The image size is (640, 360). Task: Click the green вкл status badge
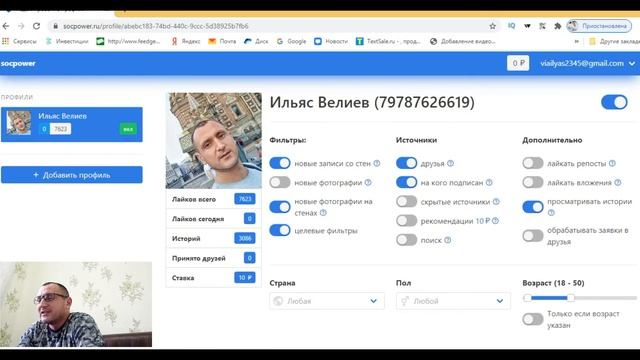[128, 129]
